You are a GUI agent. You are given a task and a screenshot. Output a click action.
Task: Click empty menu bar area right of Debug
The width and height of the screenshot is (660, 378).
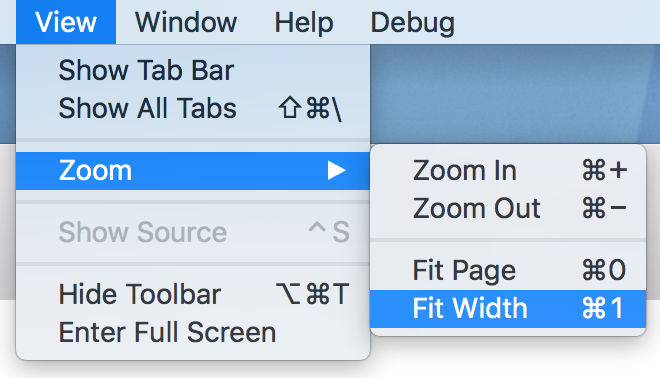click(556, 22)
